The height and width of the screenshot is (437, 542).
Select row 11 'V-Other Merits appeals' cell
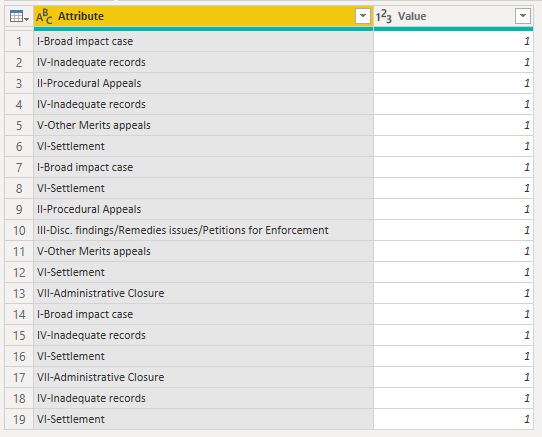tap(204, 251)
